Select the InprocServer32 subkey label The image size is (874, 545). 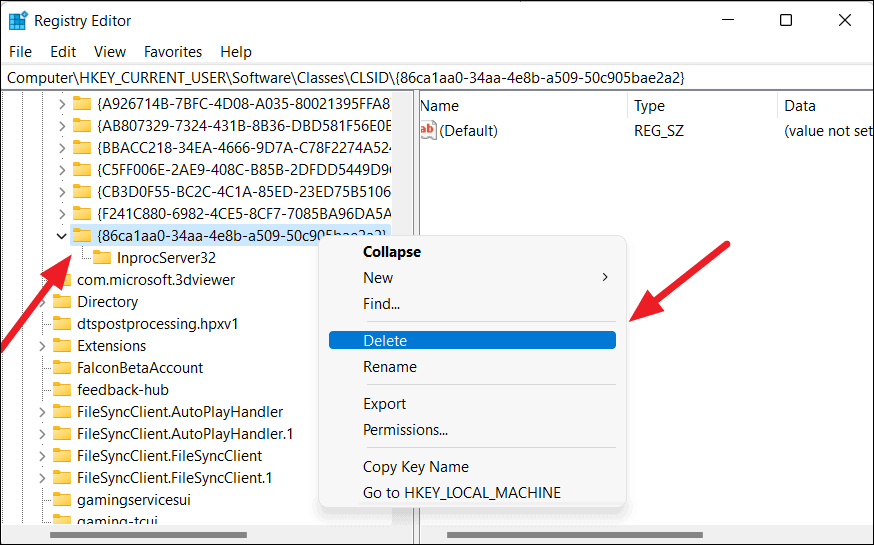pos(166,257)
